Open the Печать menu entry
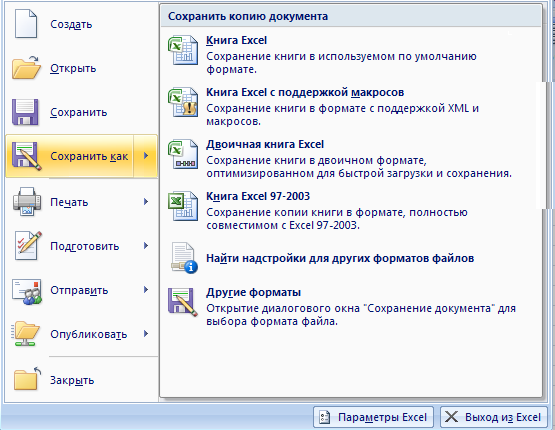 pos(81,202)
